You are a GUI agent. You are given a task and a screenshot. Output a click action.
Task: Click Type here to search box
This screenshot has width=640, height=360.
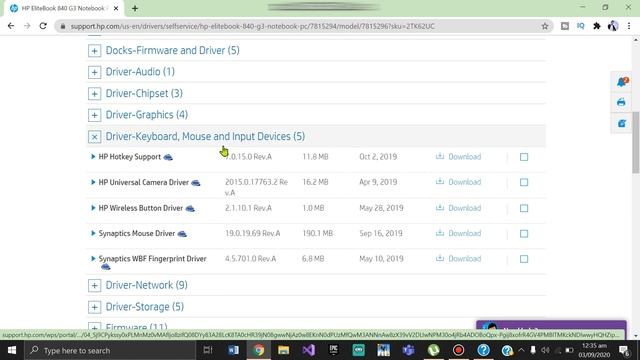pyautogui.click(x=110, y=350)
